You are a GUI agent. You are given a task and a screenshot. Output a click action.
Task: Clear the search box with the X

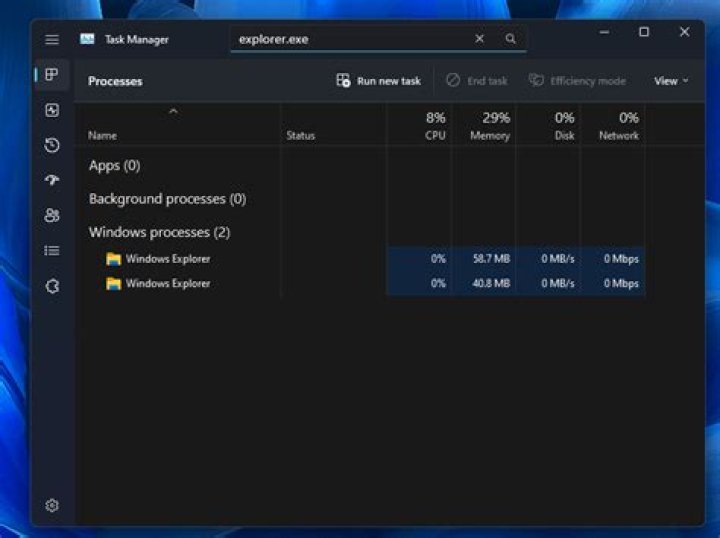479,39
